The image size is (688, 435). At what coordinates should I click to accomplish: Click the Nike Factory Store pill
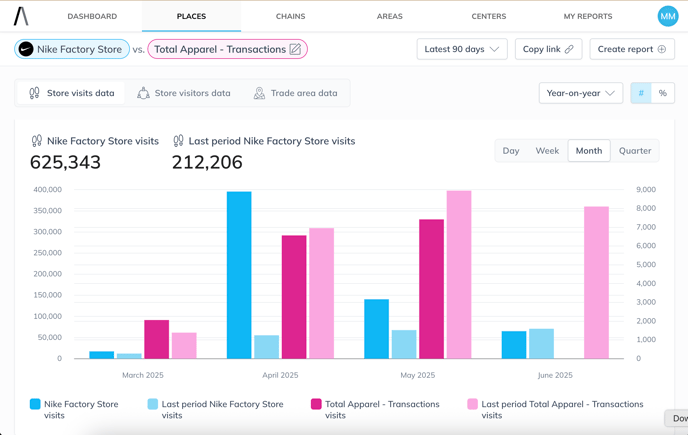click(72, 49)
